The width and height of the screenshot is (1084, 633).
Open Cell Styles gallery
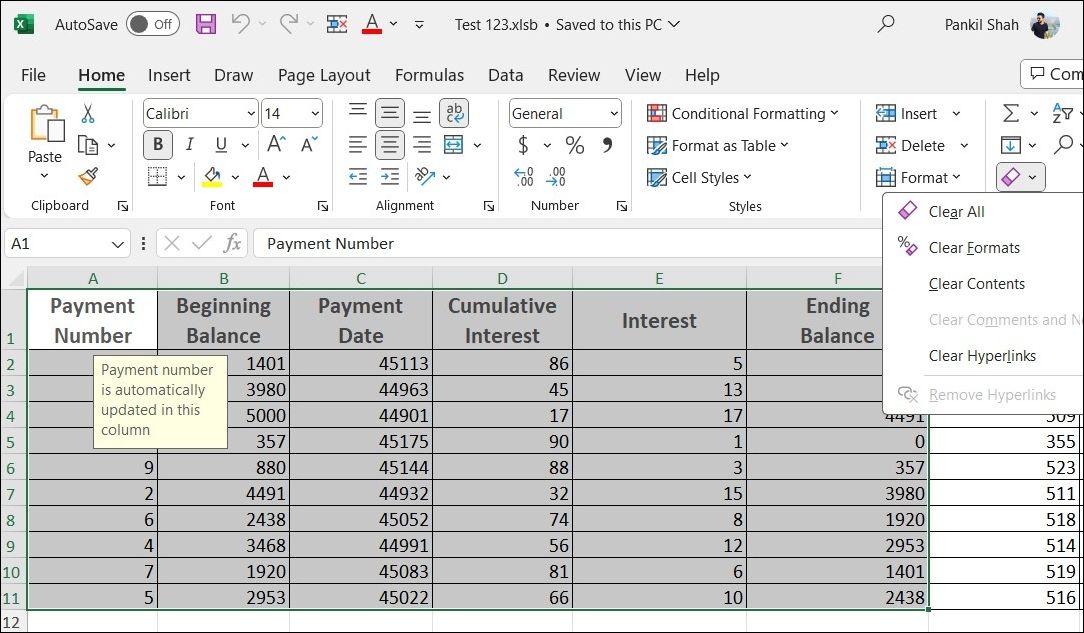(x=700, y=177)
